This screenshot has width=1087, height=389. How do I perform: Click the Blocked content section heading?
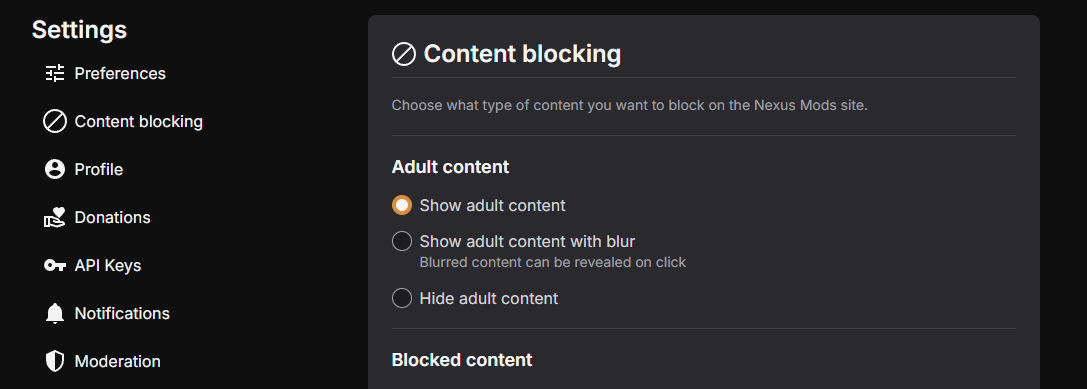tap(462, 360)
